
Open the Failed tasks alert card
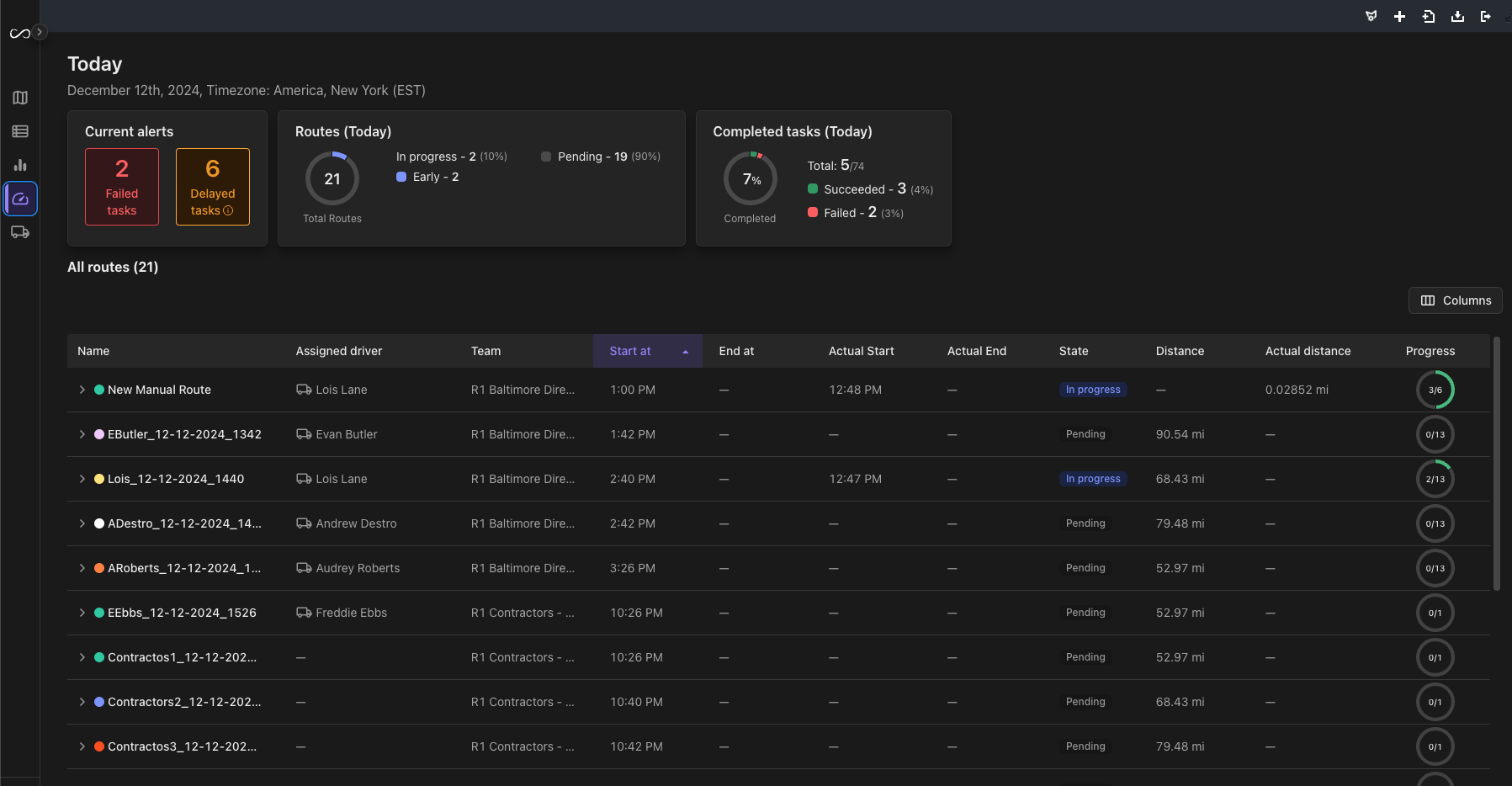tap(122, 187)
